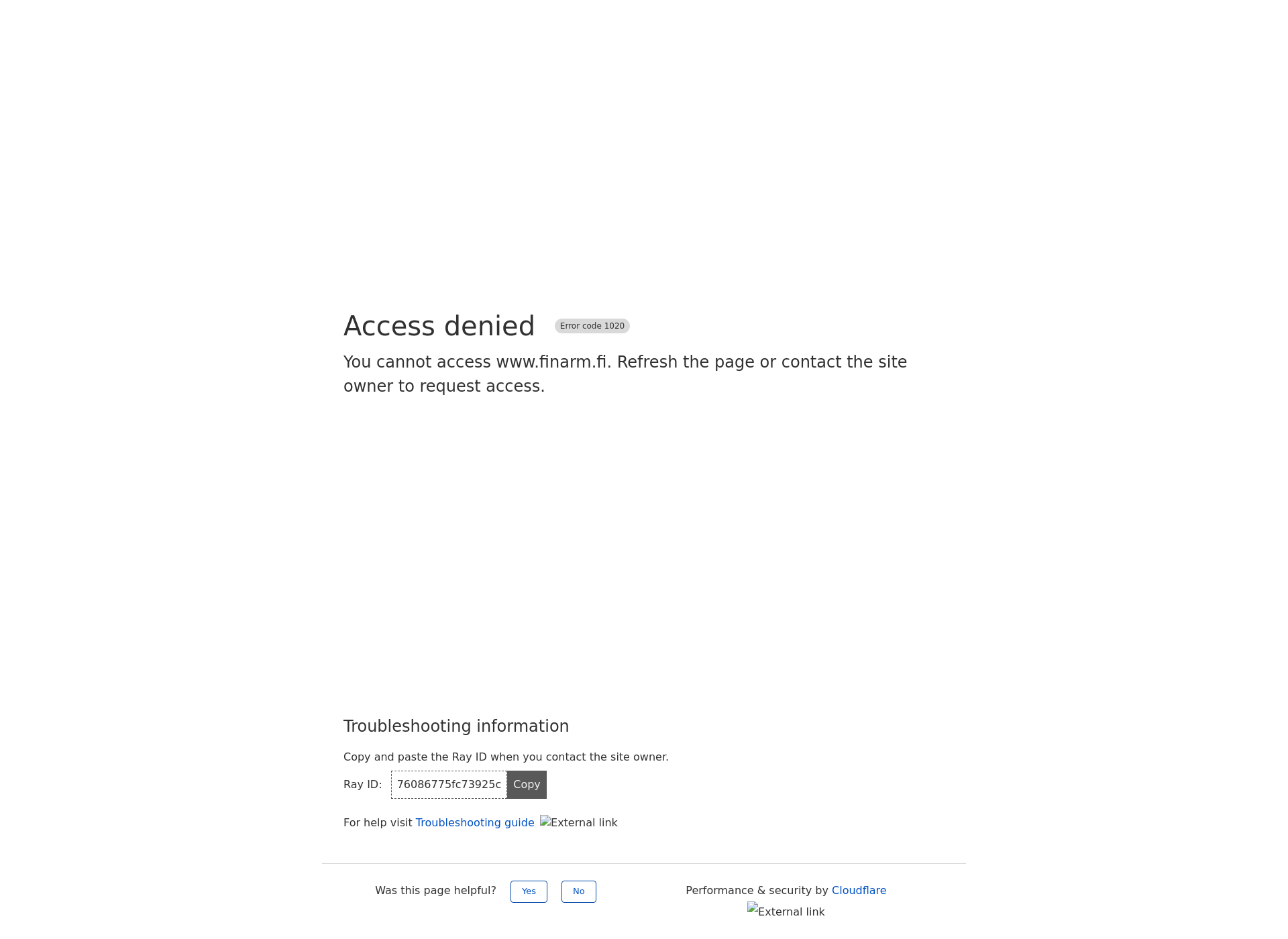Click the Ray ID input field
Viewport: 1288px width, 939px height.
pos(448,784)
